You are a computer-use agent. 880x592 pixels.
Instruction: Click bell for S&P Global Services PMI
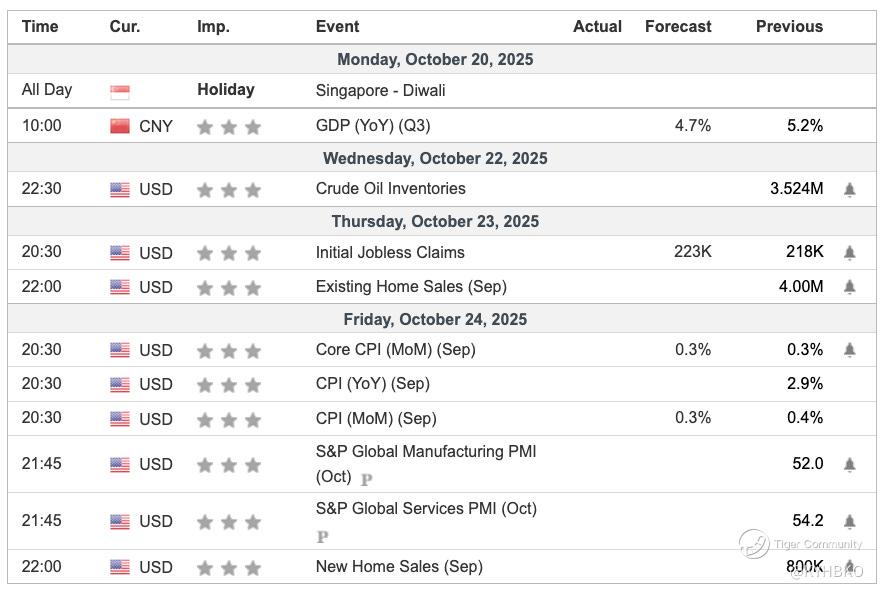(x=849, y=522)
